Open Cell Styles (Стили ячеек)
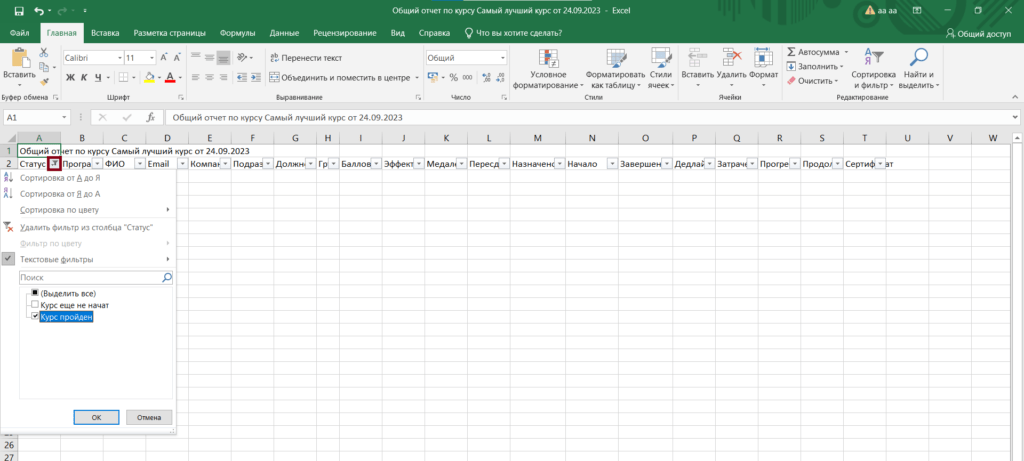The width and height of the screenshot is (1024, 461). [x=662, y=69]
